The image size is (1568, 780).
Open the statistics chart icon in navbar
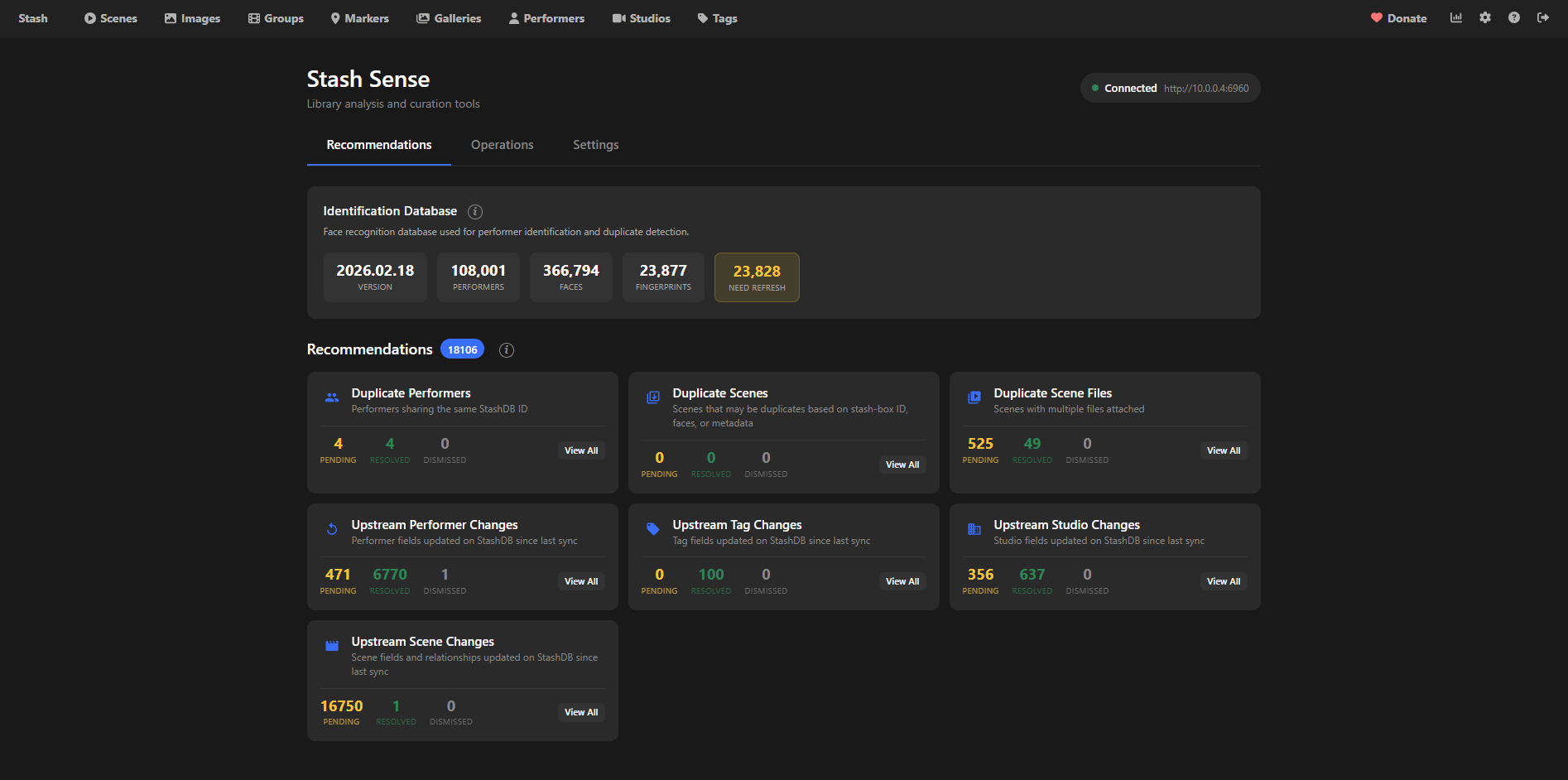pyautogui.click(x=1455, y=17)
